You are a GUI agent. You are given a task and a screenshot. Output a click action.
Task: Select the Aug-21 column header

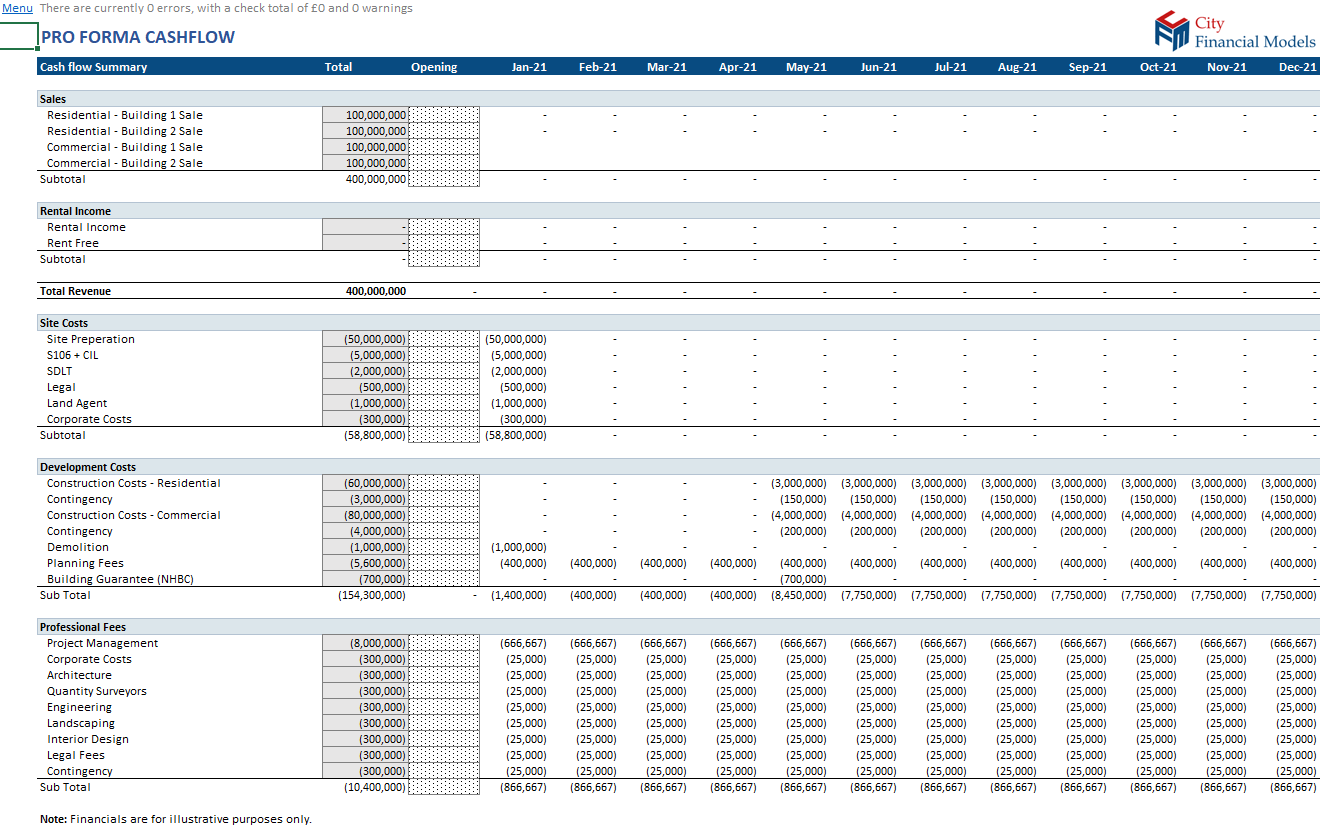1017,67
